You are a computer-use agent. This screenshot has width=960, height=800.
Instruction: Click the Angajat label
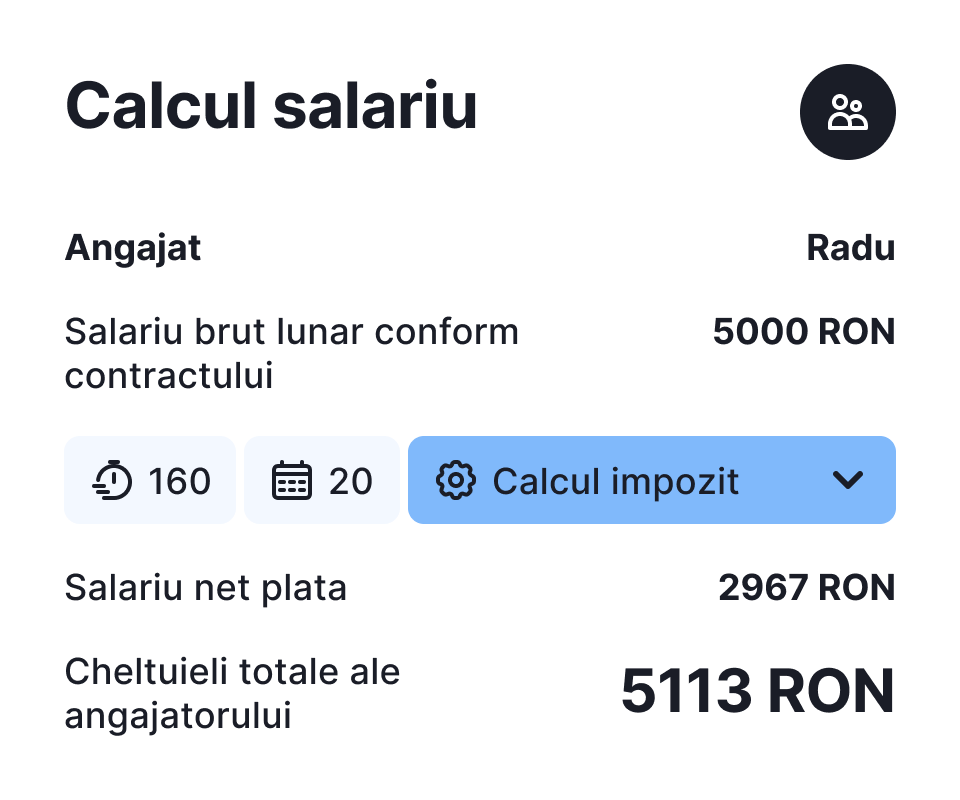[x=133, y=248]
